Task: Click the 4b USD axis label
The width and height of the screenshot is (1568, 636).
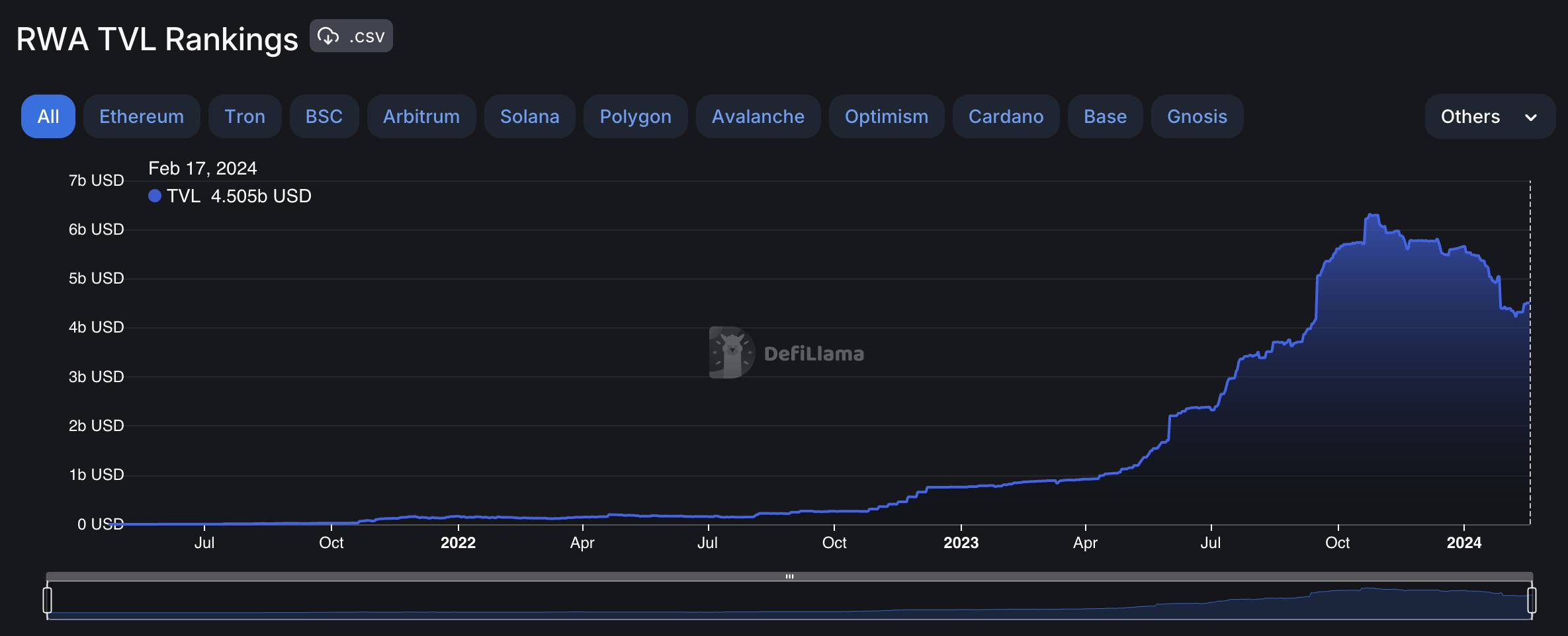Action: click(96, 327)
